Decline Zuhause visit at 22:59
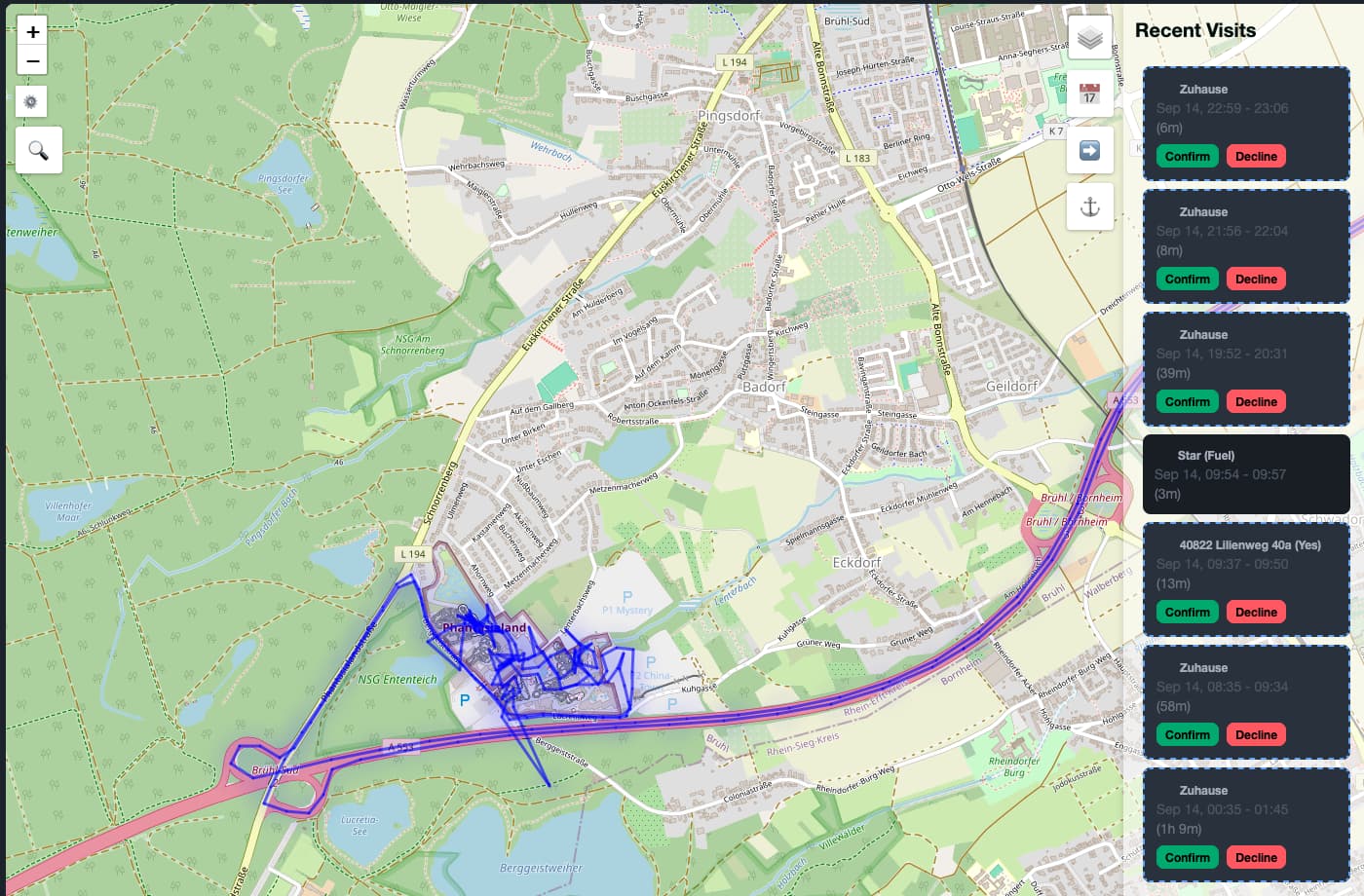The width and height of the screenshot is (1364, 896). [x=1256, y=156]
